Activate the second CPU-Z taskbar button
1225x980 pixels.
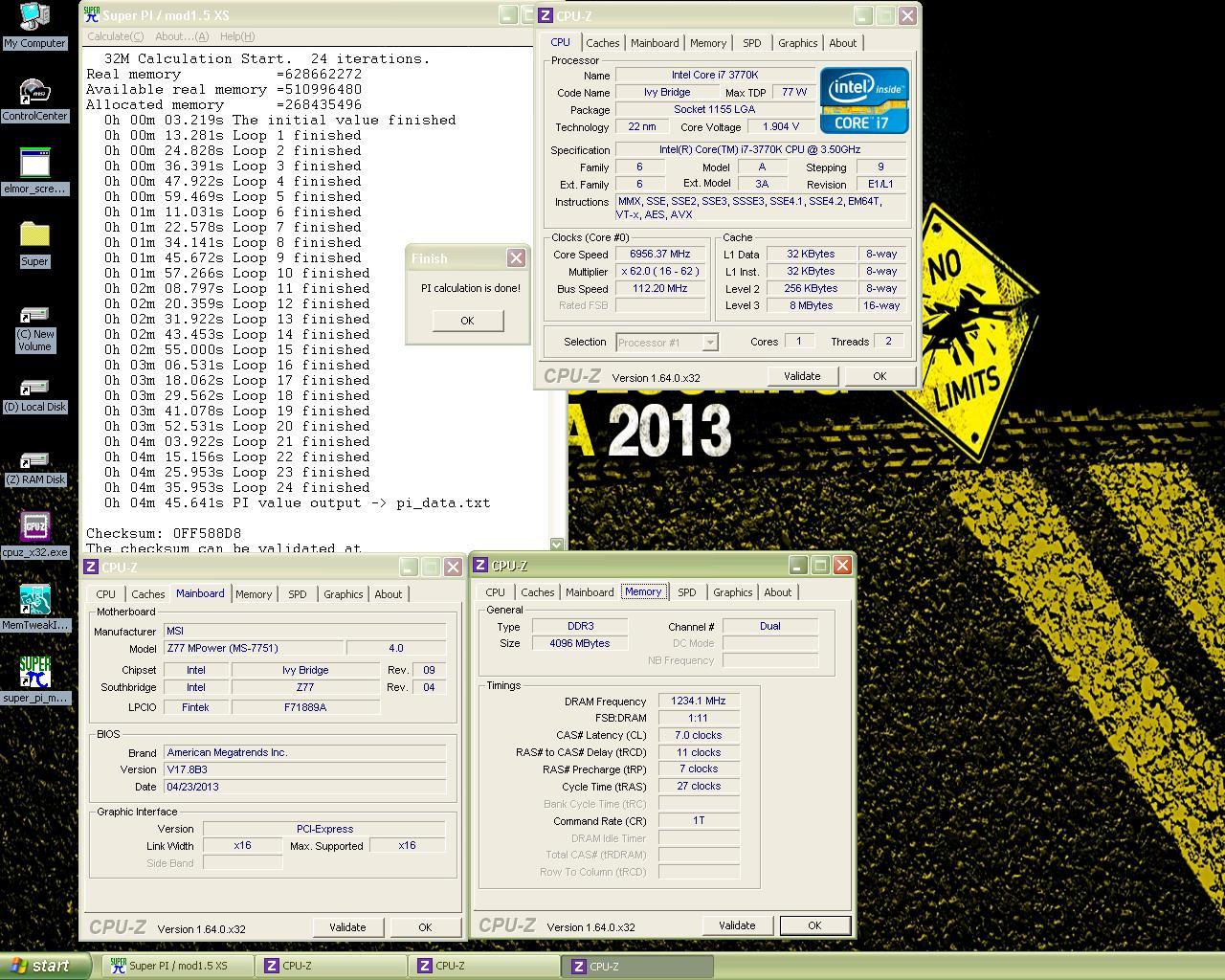[483, 967]
